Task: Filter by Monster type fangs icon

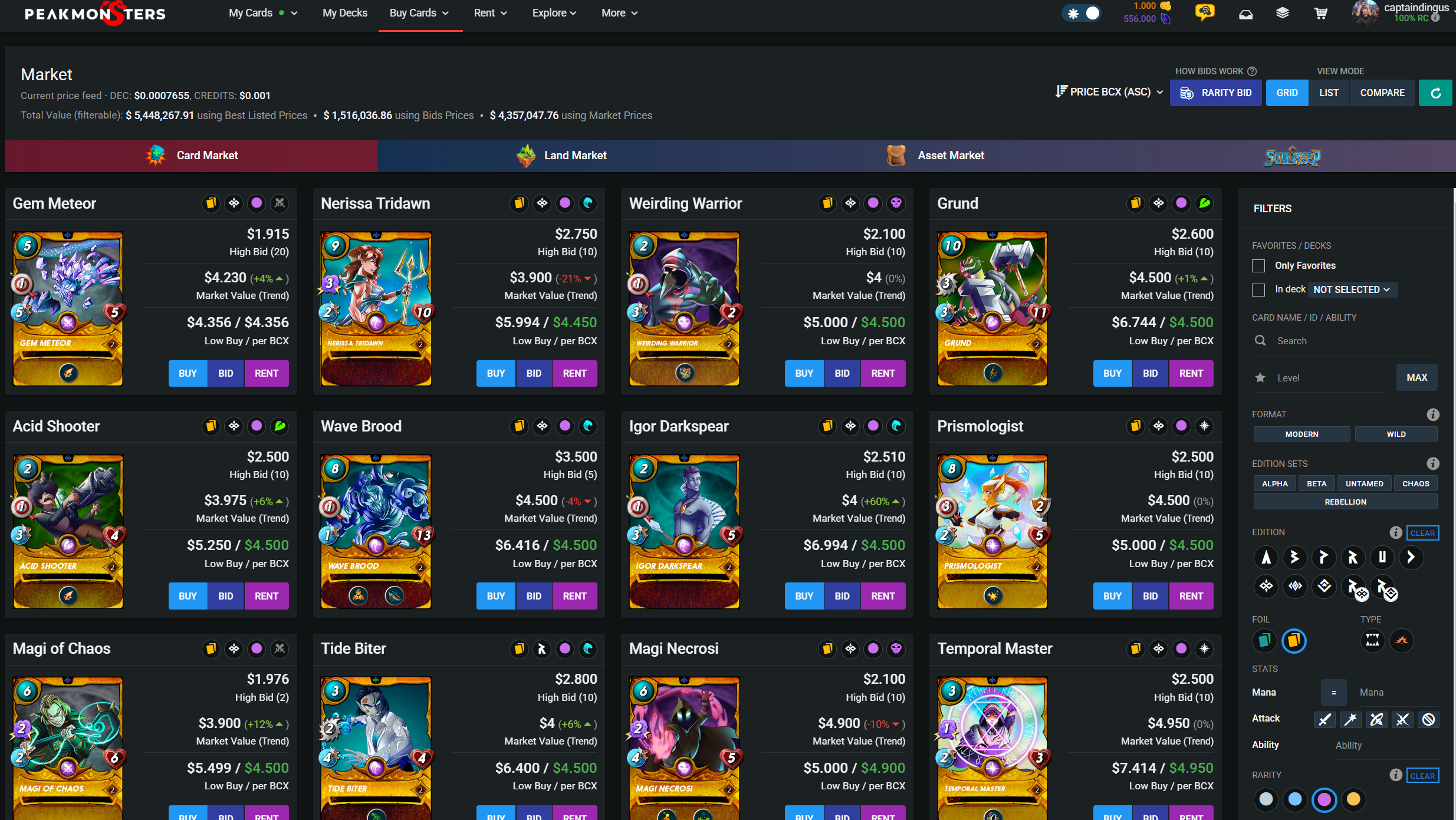Action: pyautogui.click(x=1372, y=640)
